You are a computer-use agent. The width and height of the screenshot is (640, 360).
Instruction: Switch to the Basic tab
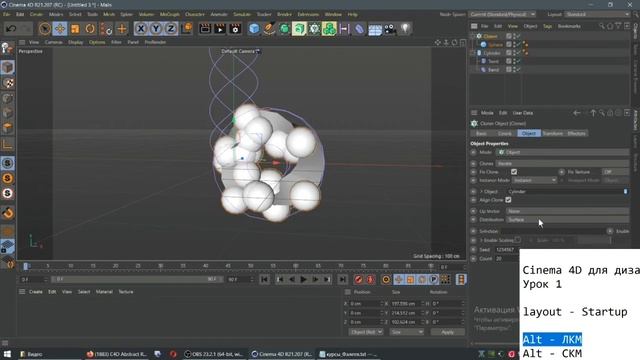point(481,133)
